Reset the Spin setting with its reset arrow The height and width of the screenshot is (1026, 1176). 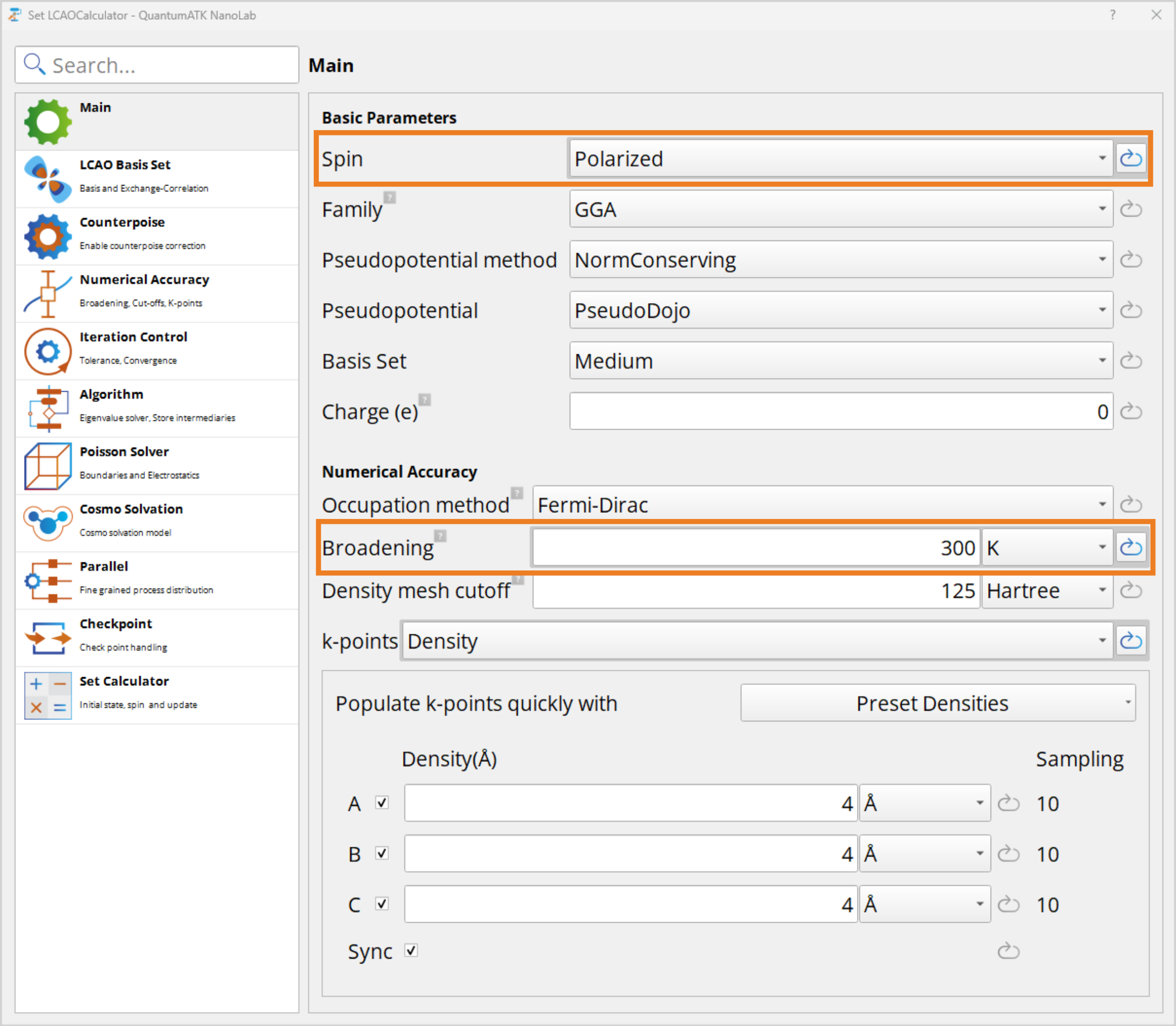click(x=1131, y=159)
